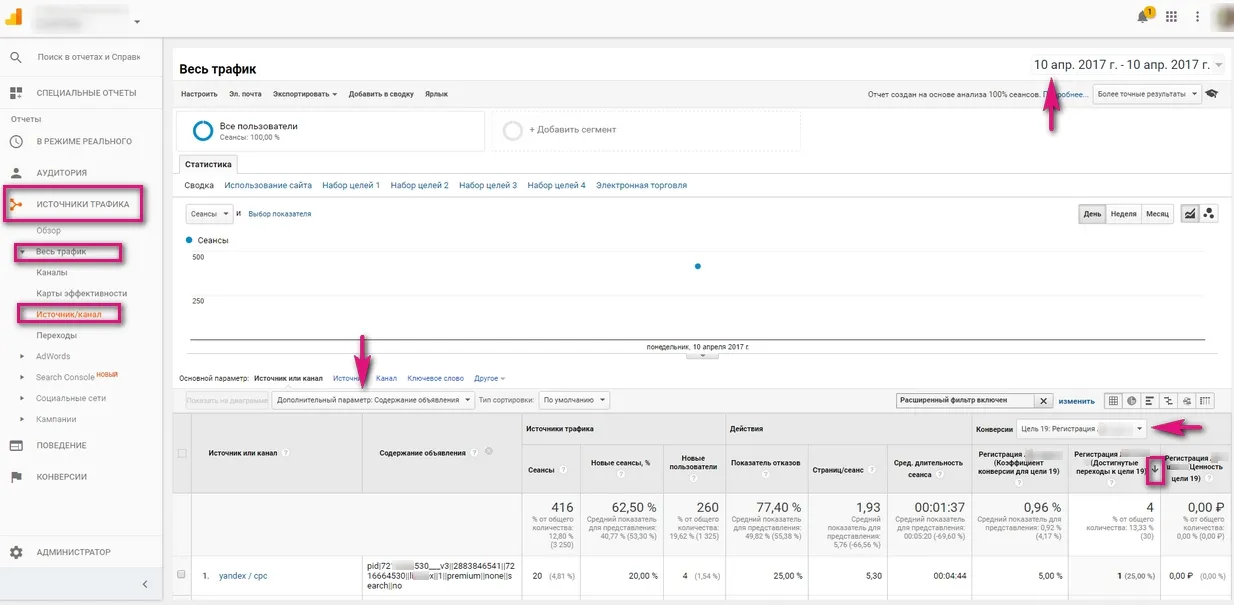The width and height of the screenshot is (1234, 605).
Task: Open the Статистика tab
Action: click(x=209, y=164)
